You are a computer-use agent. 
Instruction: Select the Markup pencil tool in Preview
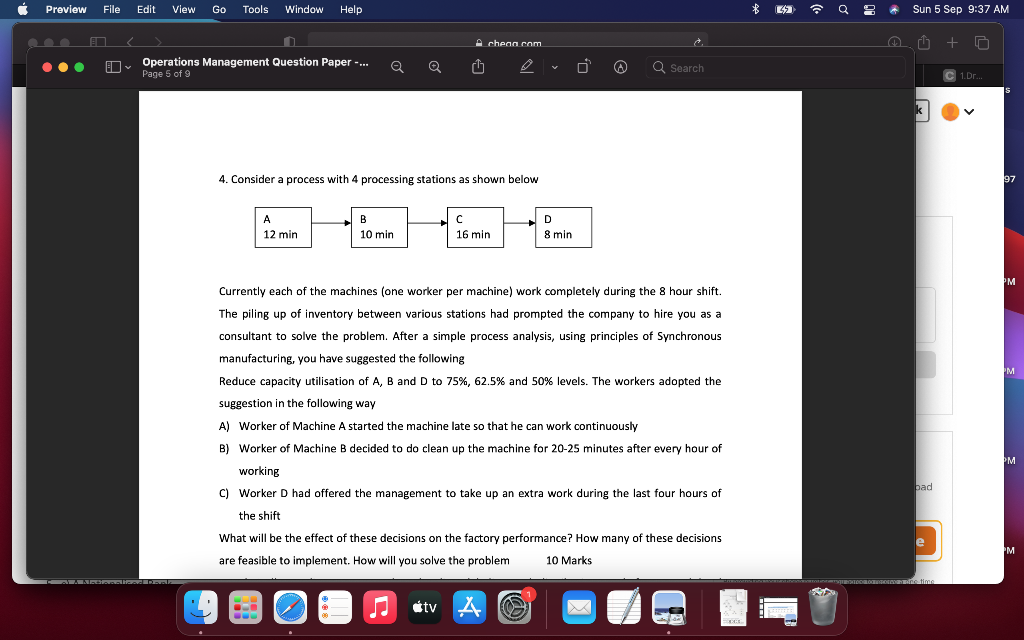pos(528,67)
